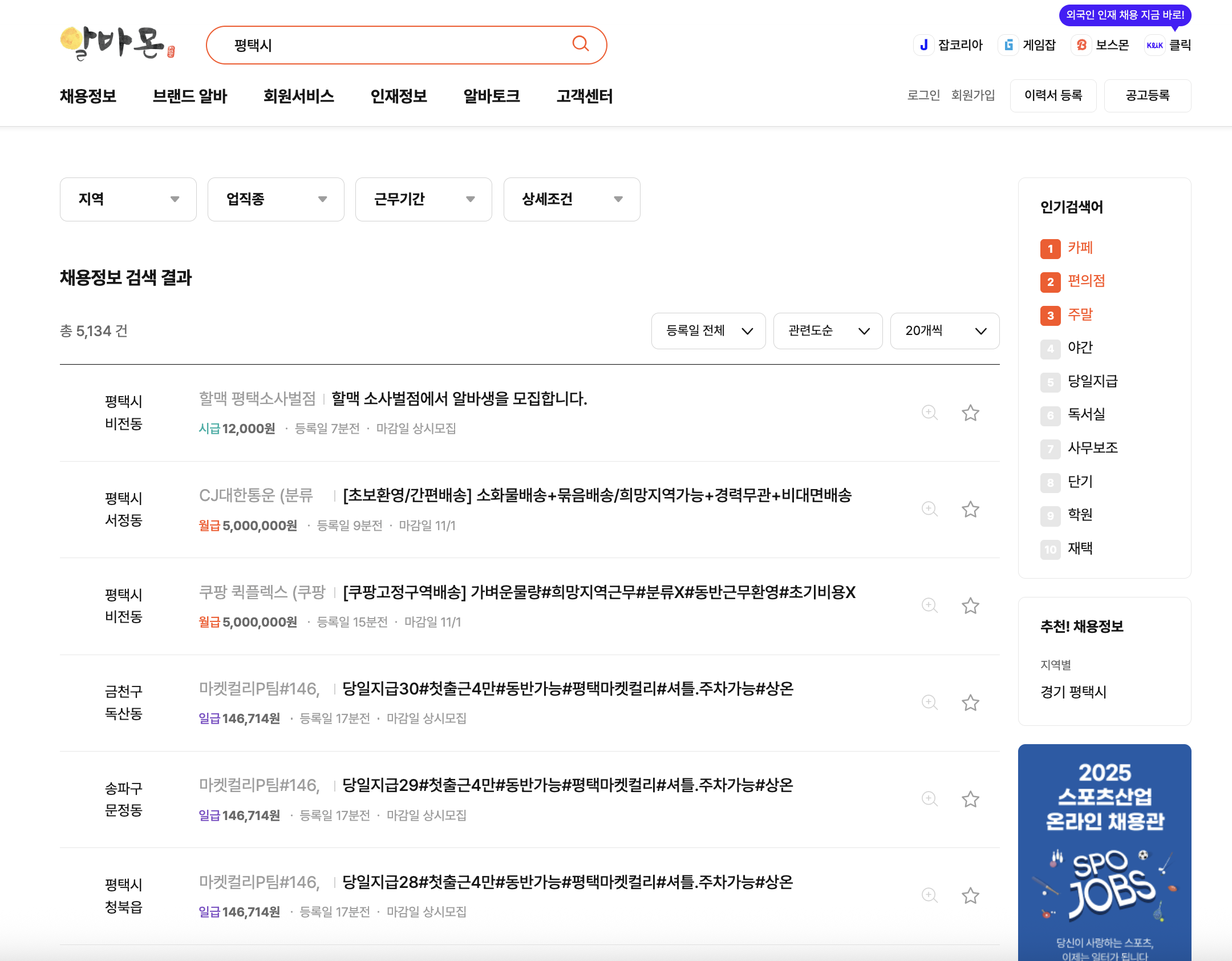Select popular keyword 편의점
Screen dimensions: 1232x961
click(1086, 281)
